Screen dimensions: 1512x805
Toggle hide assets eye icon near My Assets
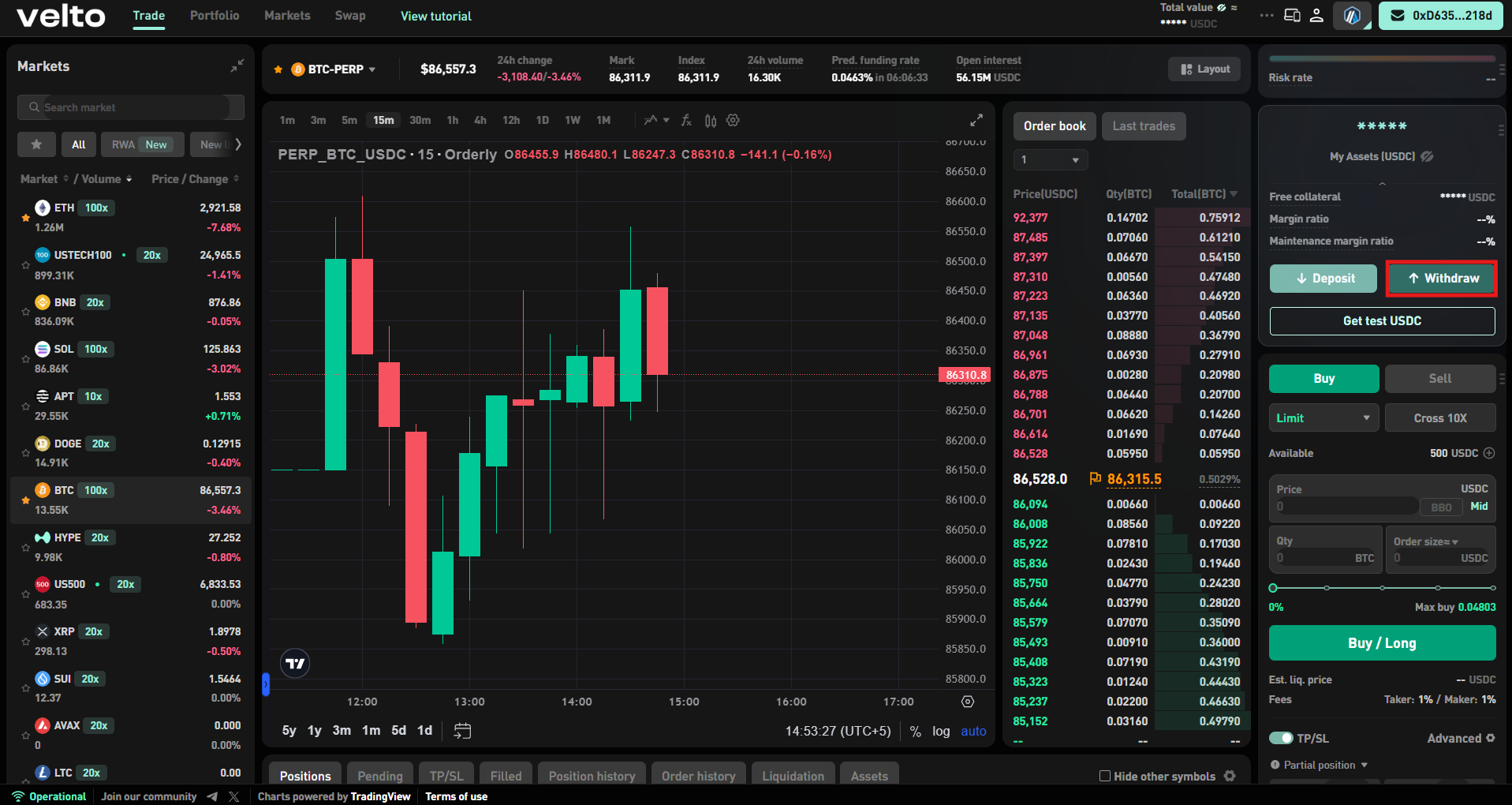[1427, 156]
